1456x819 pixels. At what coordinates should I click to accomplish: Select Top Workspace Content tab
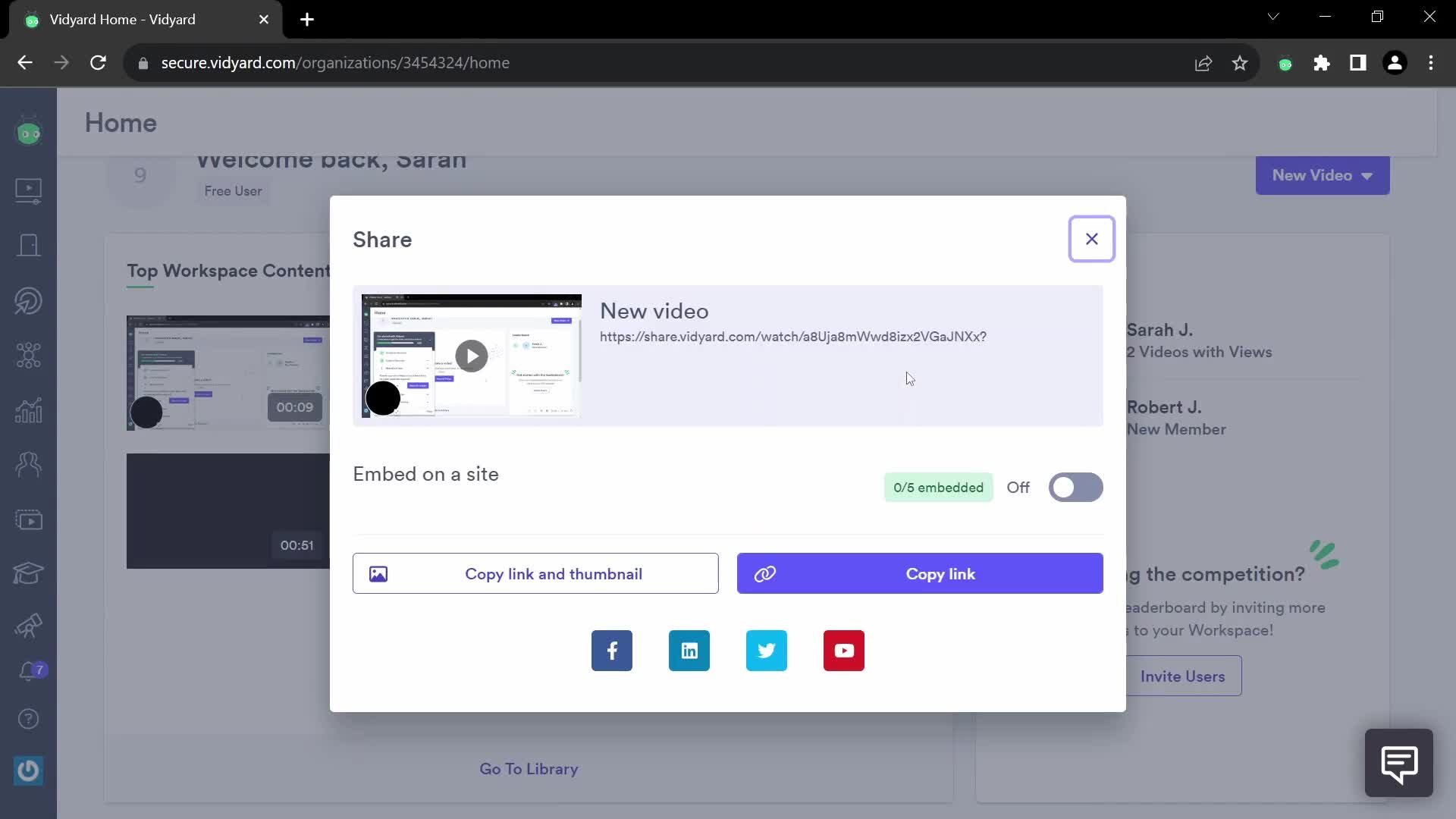coord(228,271)
